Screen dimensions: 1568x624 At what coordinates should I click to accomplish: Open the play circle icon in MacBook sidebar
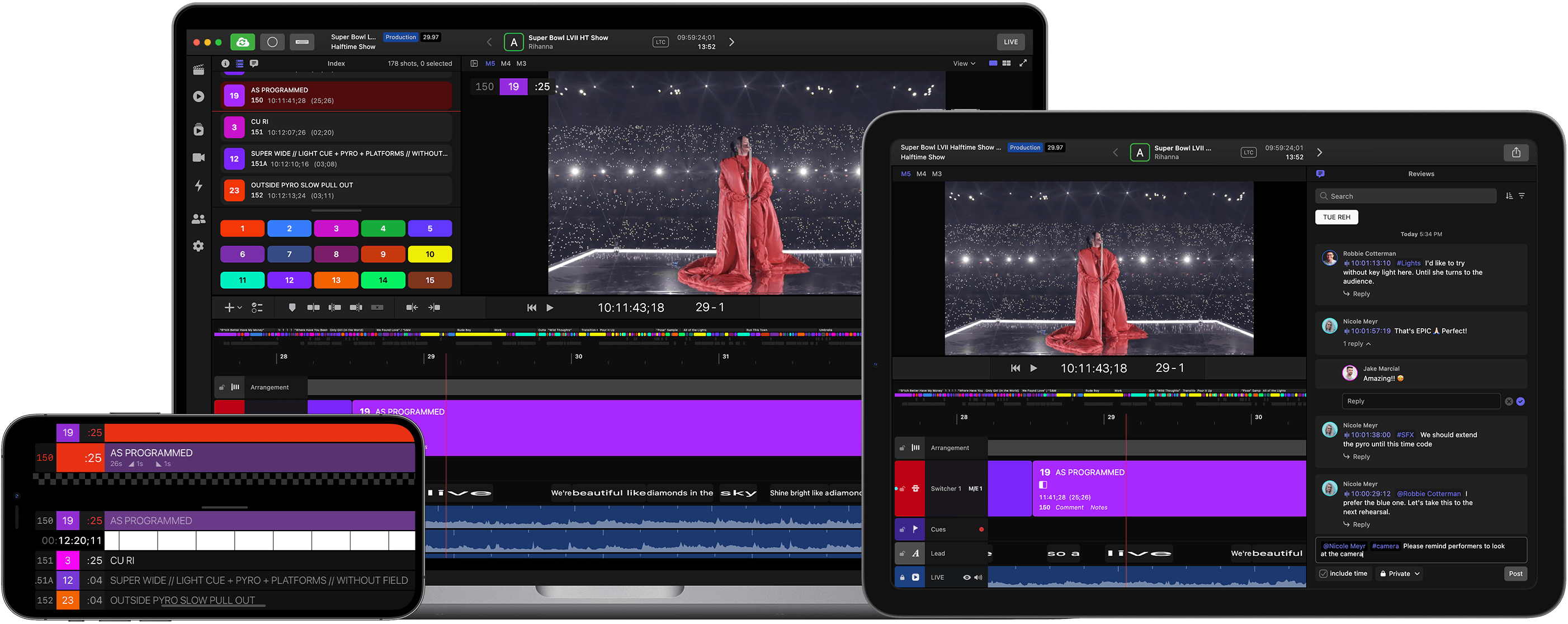pyautogui.click(x=199, y=96)
